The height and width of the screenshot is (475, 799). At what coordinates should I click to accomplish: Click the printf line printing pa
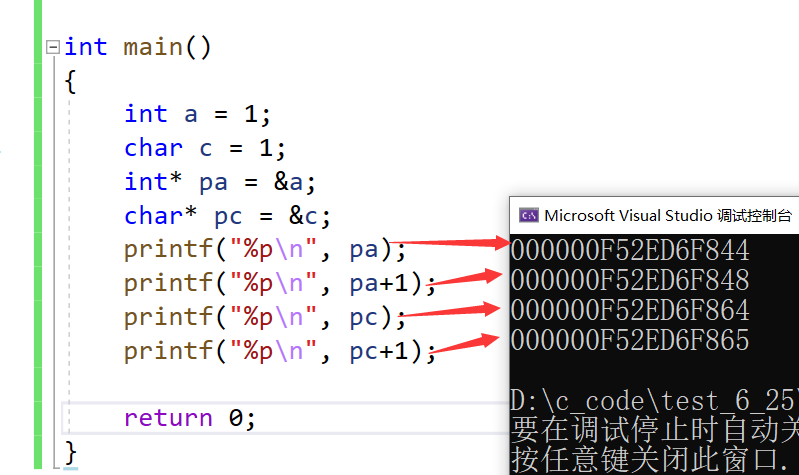265,250
